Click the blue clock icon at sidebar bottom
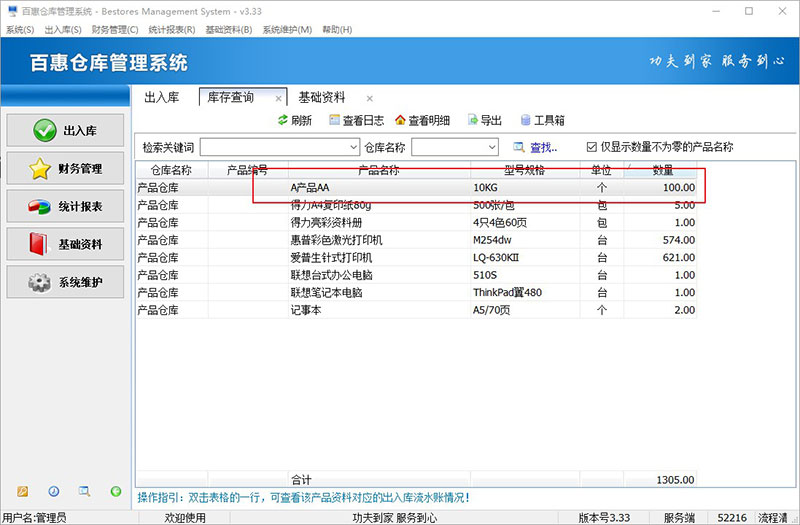Screen dimensions: 800x525 pos(54,491)
